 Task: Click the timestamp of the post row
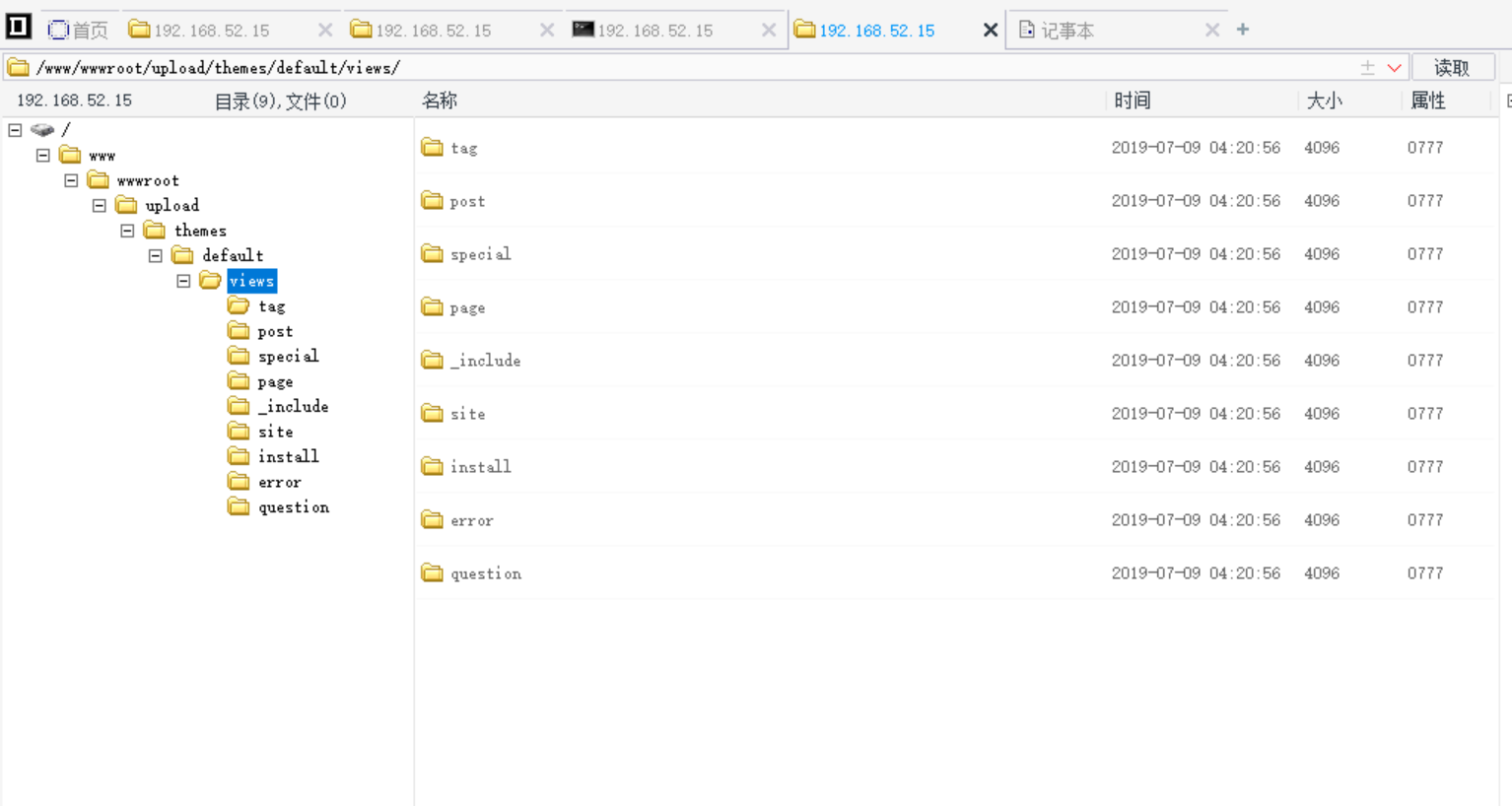[x=1196, y=201]
